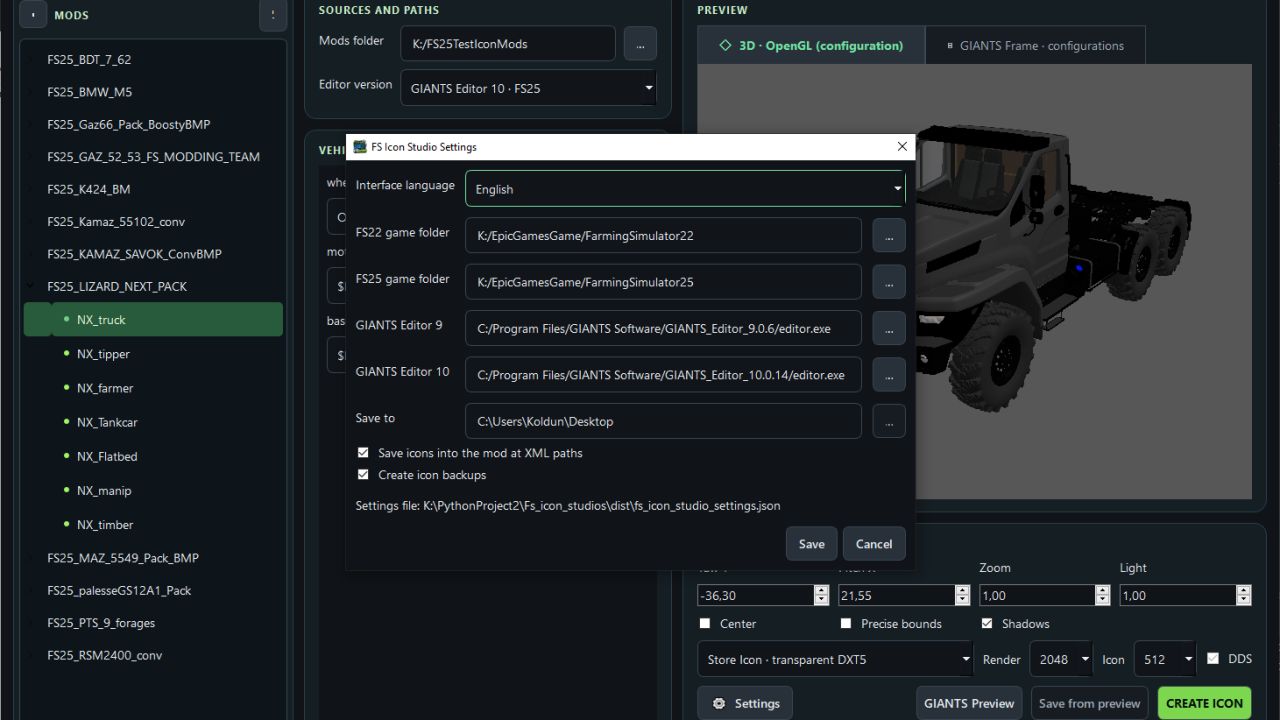Collapse the Mods panel with the arrow button
This screenshot has height=720, width=1280.
[x=33, y=15]
